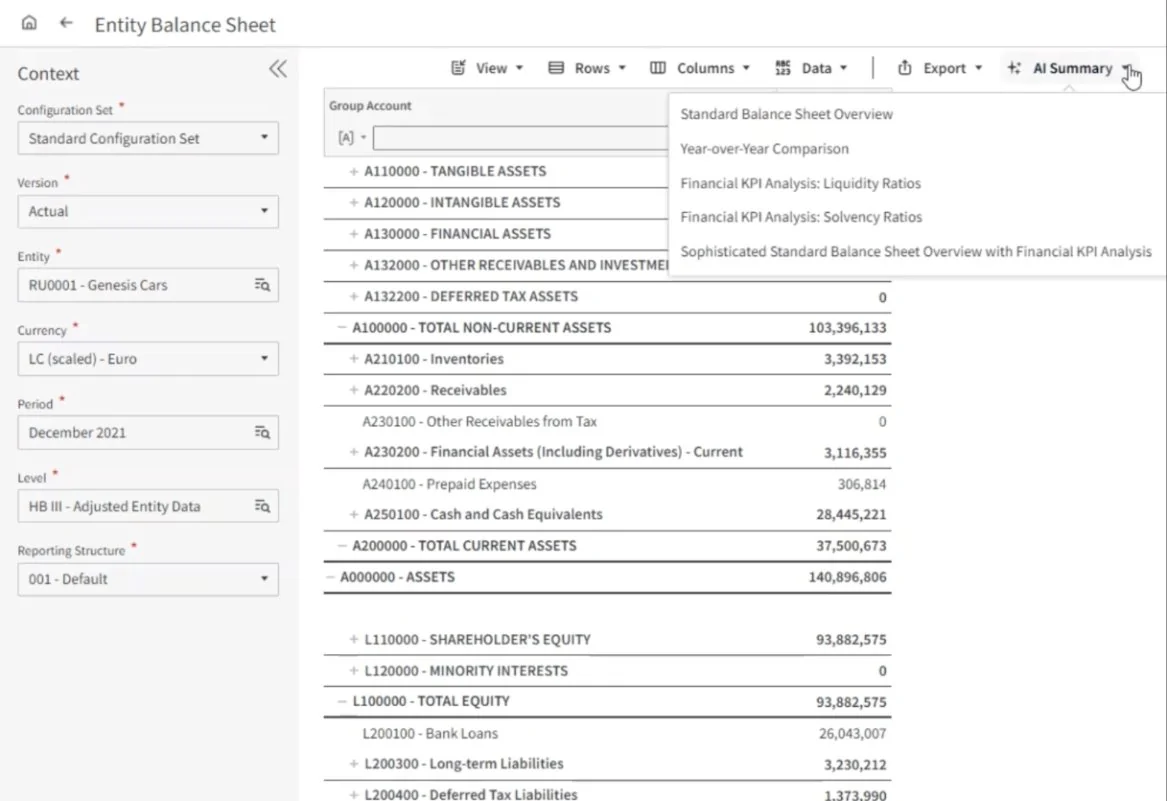Collapse the Context panel with double chevron
The width and height of the screenshot is (1167, 801).
tap(278, 68)
